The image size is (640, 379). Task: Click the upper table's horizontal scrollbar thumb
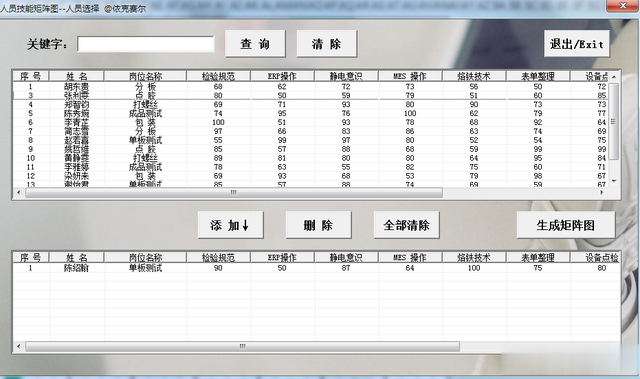tap(234, 192)
